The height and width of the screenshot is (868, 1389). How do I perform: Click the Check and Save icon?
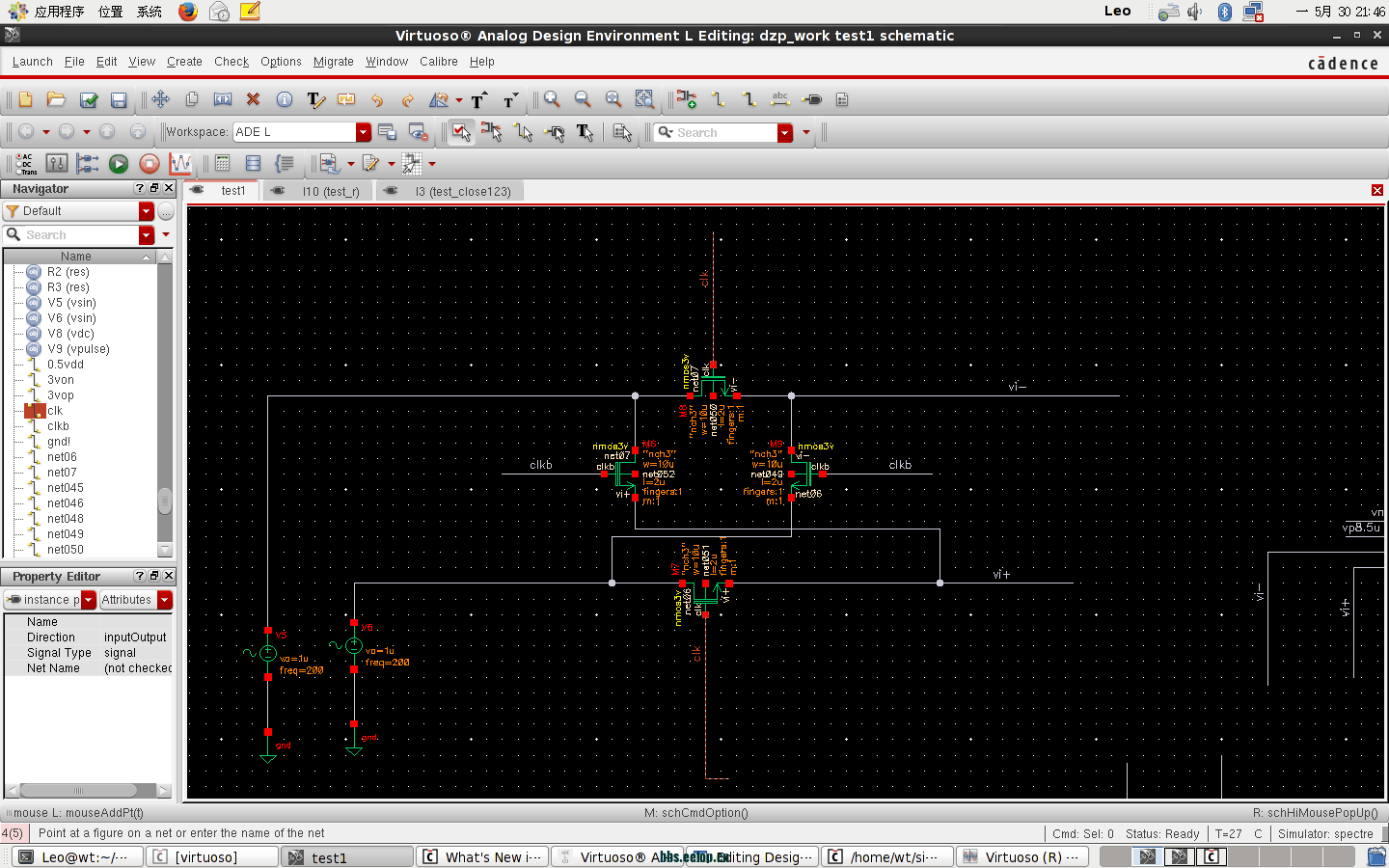point(88,99)
